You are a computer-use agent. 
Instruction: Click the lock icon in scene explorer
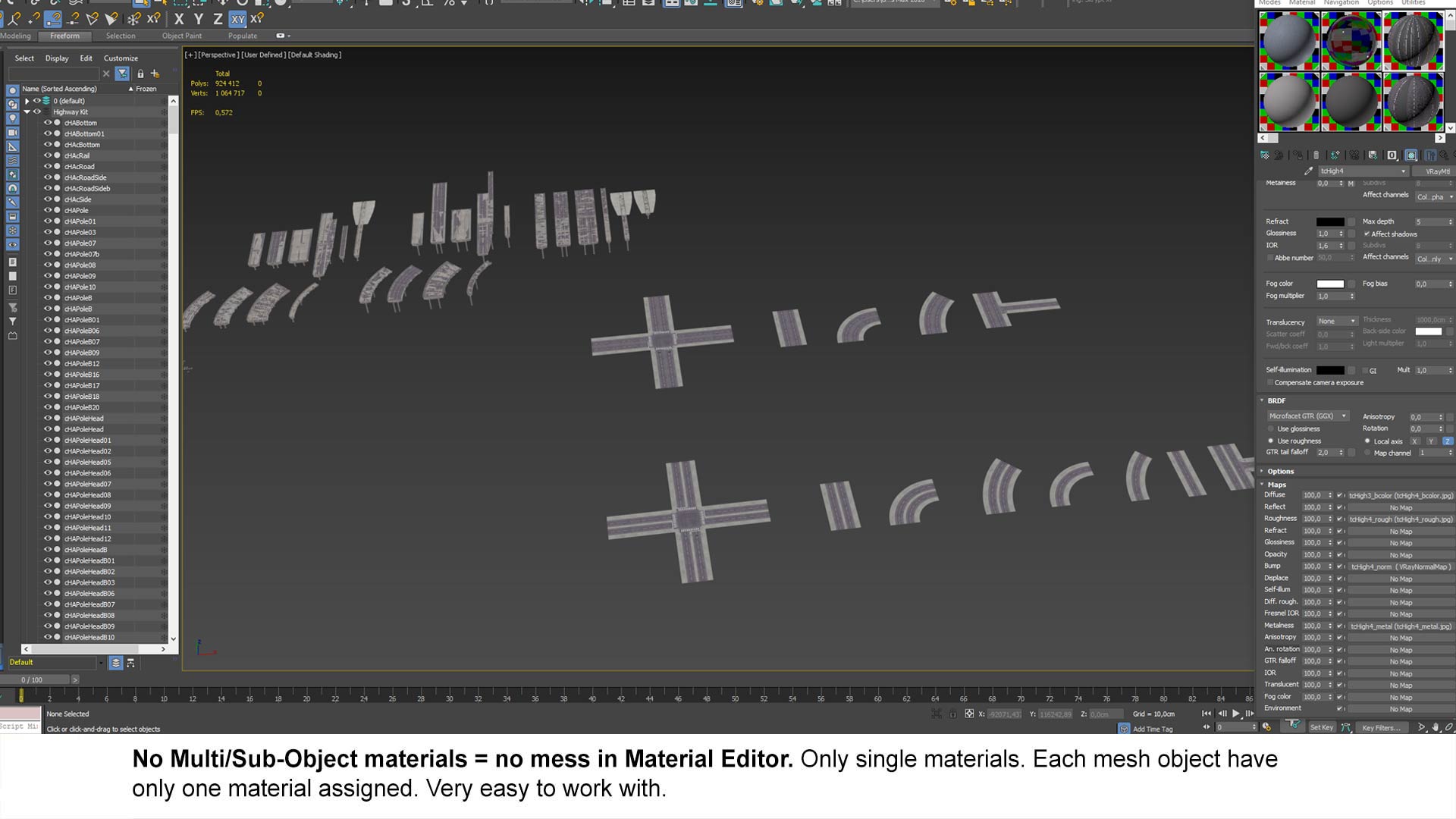click(x=140, y=74)
